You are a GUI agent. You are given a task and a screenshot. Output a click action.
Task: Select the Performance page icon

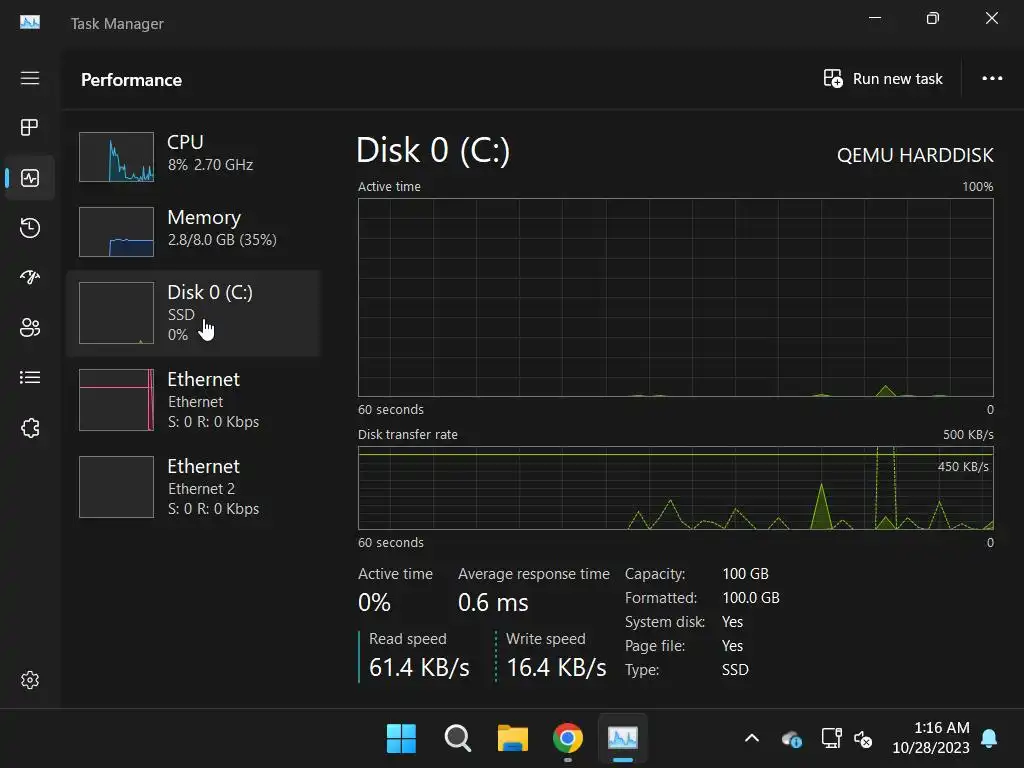point(30,178)
